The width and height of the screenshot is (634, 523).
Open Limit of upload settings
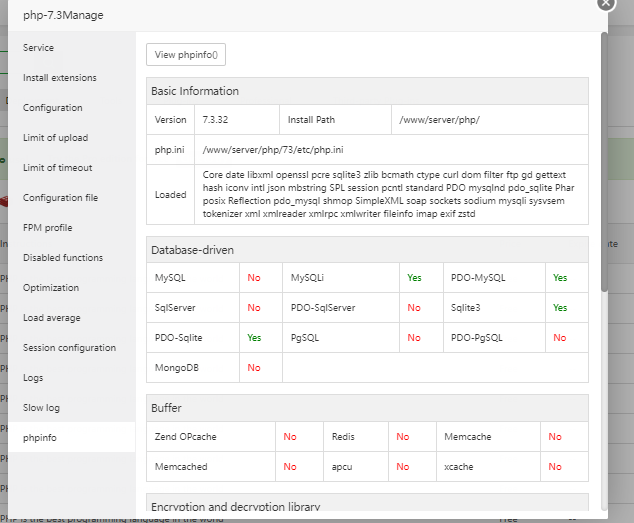click(55, 138)
